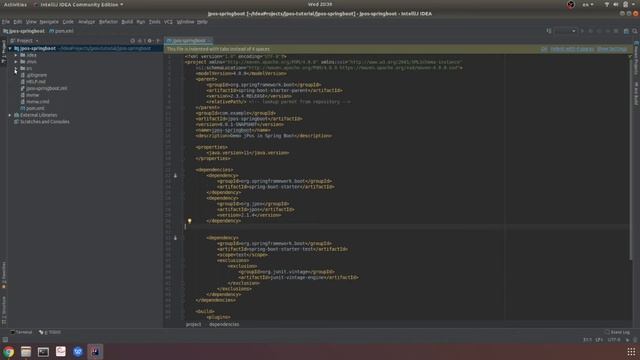Open the VCS menu

tap(168, 22)
